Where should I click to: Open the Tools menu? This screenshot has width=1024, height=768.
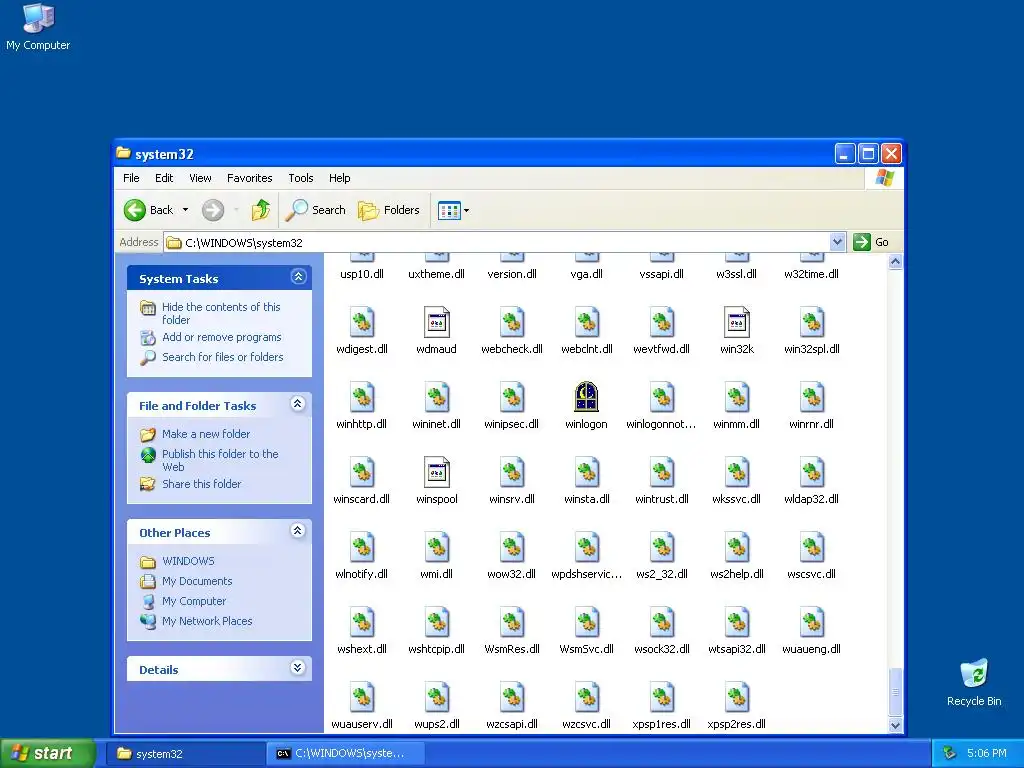point(300,178)
